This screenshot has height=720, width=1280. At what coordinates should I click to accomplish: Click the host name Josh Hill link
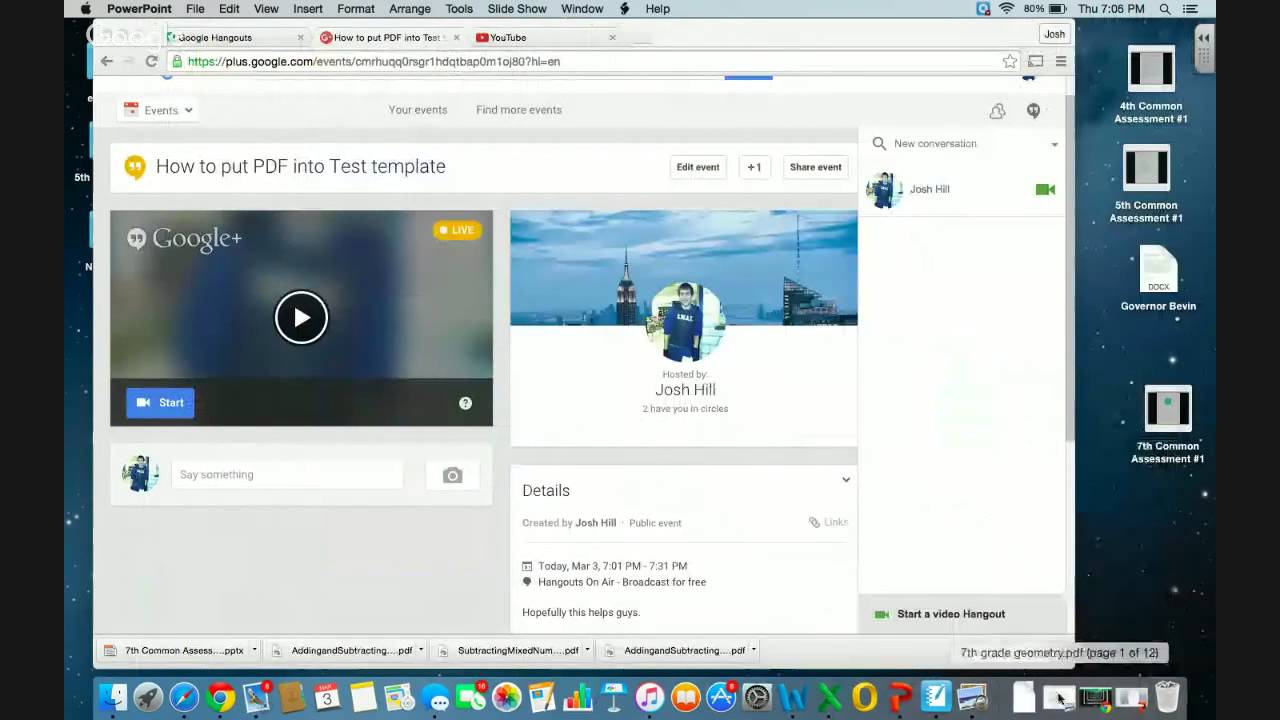pos(685,390)
